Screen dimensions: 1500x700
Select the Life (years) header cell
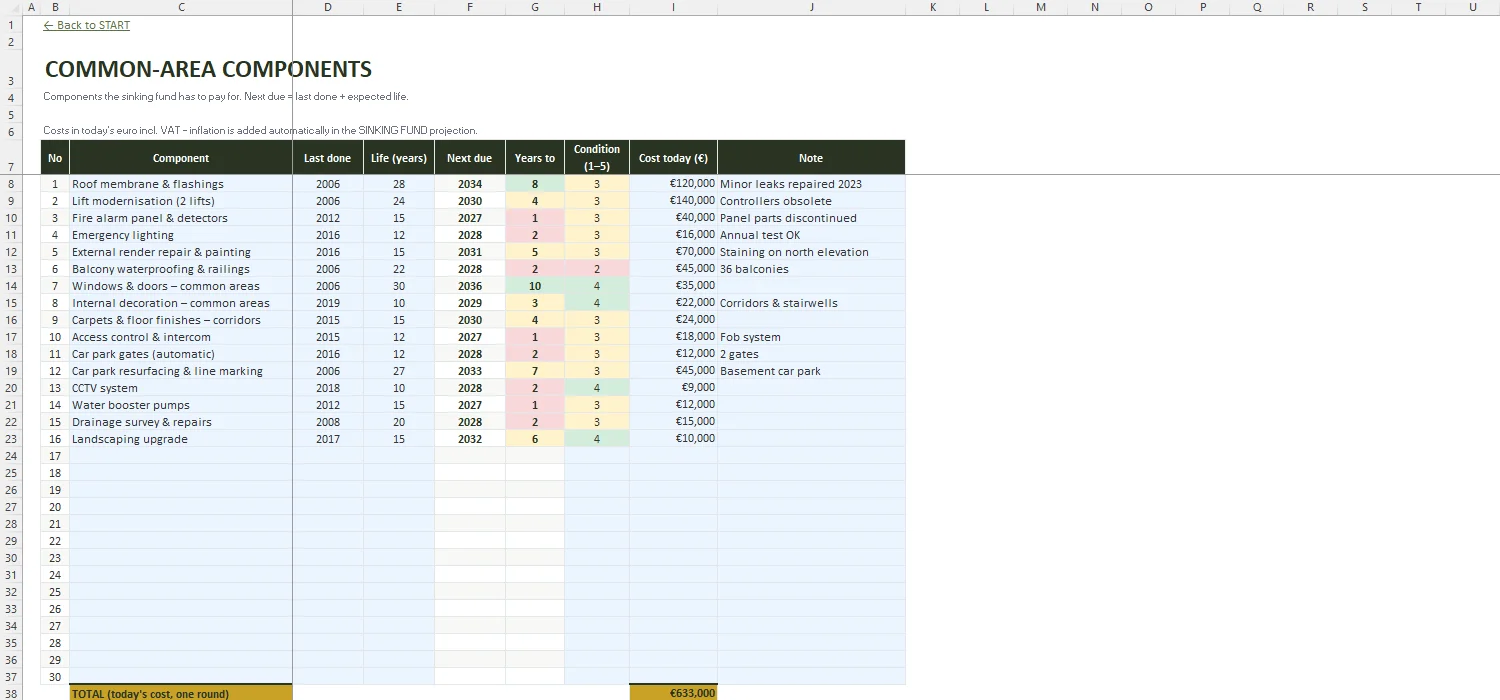(x=399, y=158)
